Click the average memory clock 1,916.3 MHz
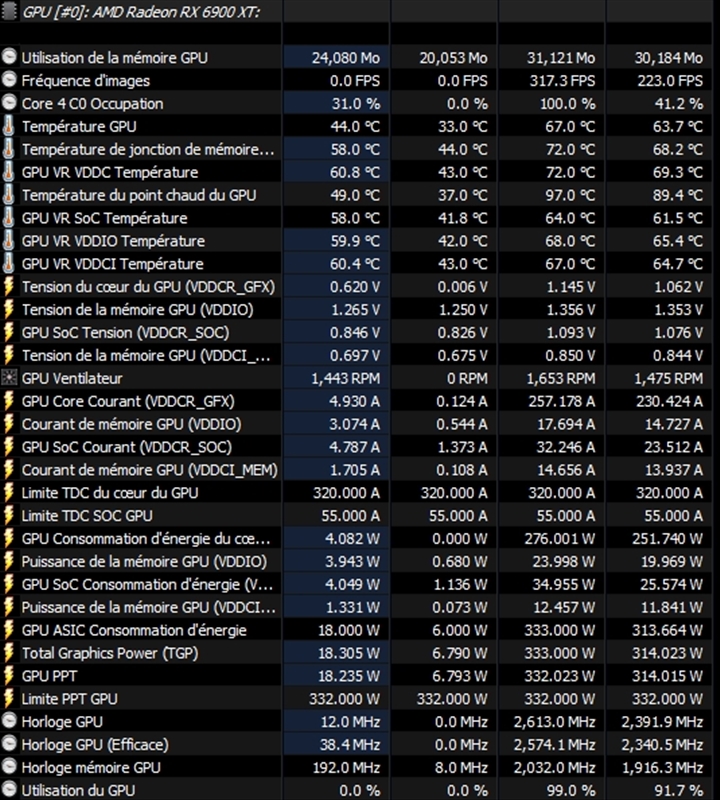The height and width of the screenshot is (800, 720). click(x=662, y=767)
